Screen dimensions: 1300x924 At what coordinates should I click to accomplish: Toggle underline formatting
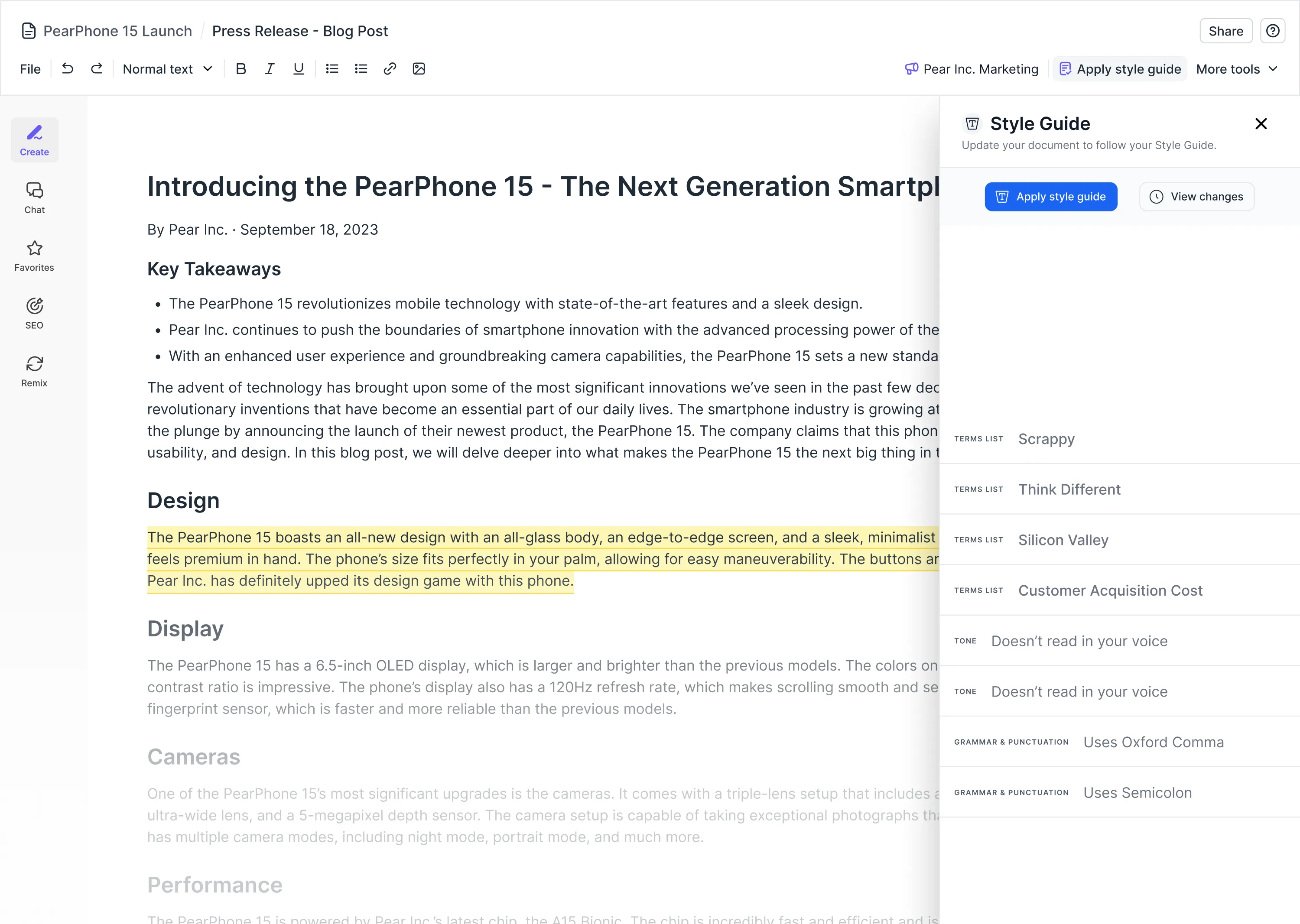298,69
